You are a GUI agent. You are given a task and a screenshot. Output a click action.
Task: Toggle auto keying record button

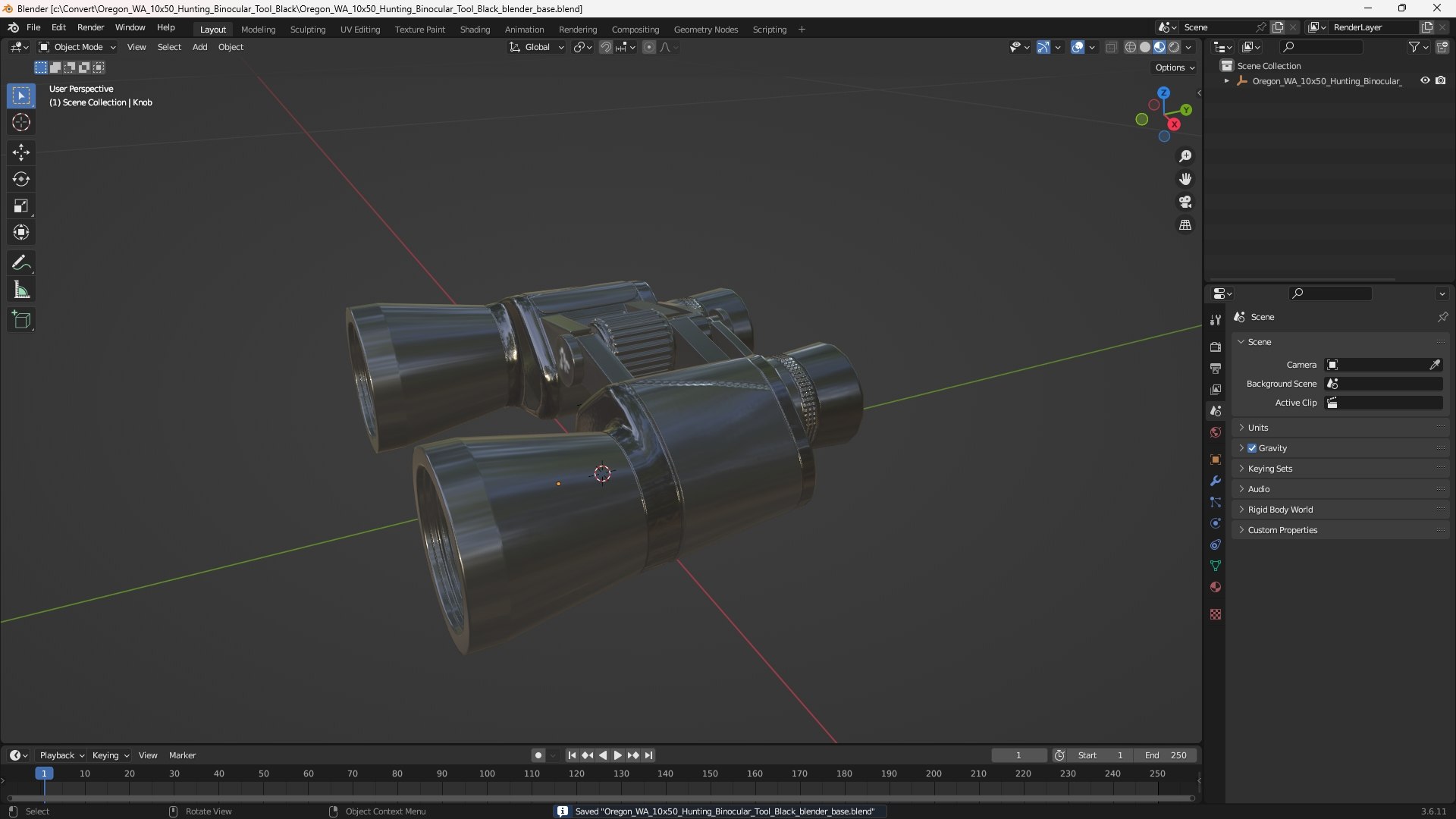tap(538, 755)
